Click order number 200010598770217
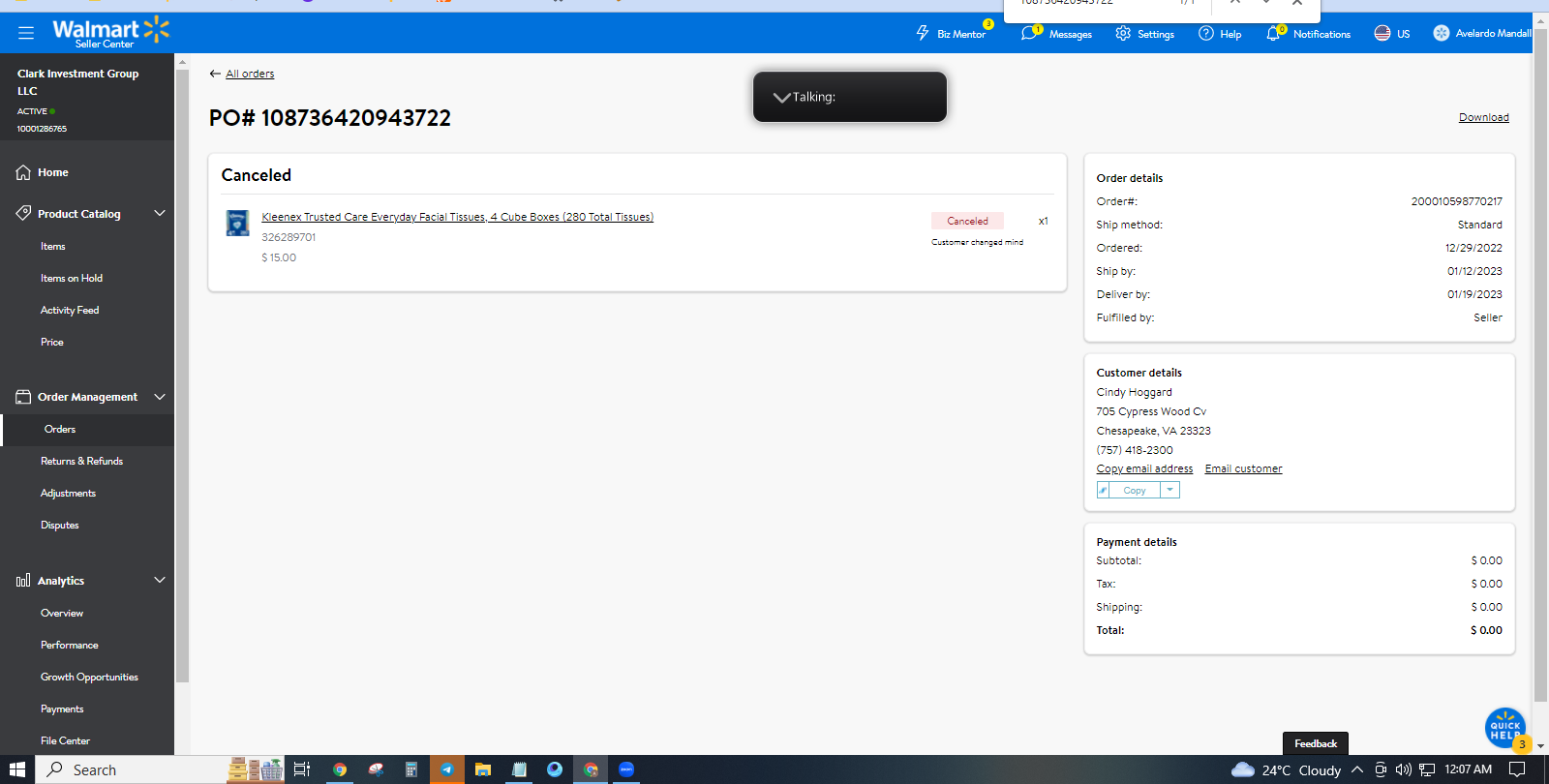Screen dimensions: 1549x784 (1456, 201)
